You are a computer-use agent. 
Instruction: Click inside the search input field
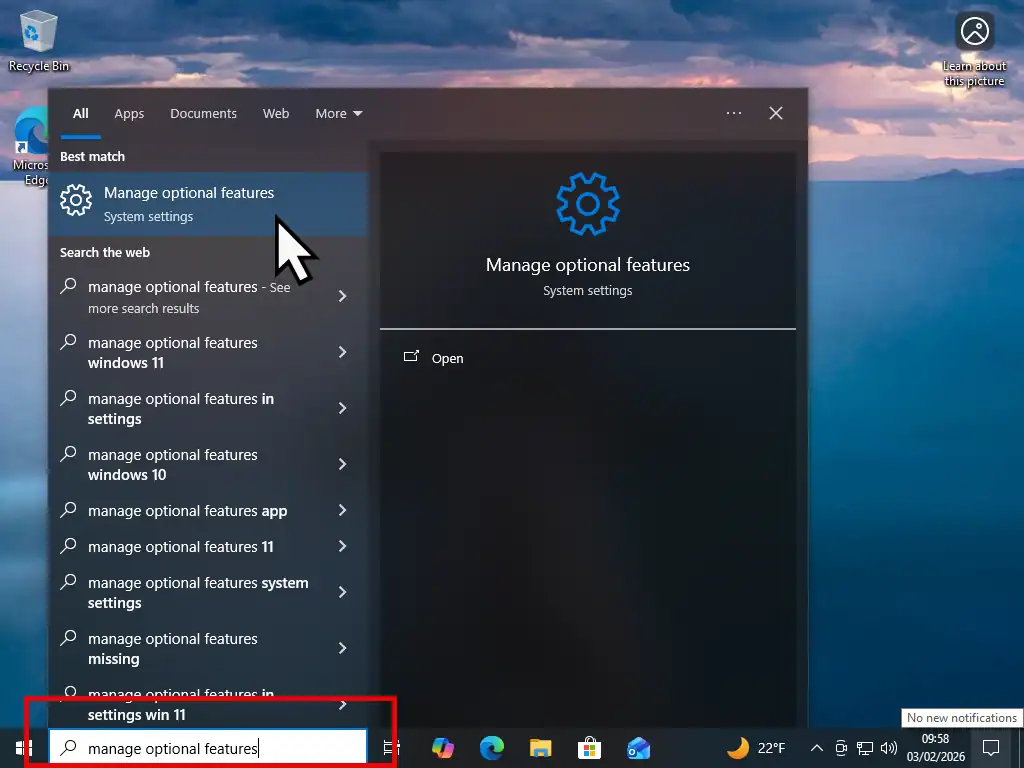[200, 748]
